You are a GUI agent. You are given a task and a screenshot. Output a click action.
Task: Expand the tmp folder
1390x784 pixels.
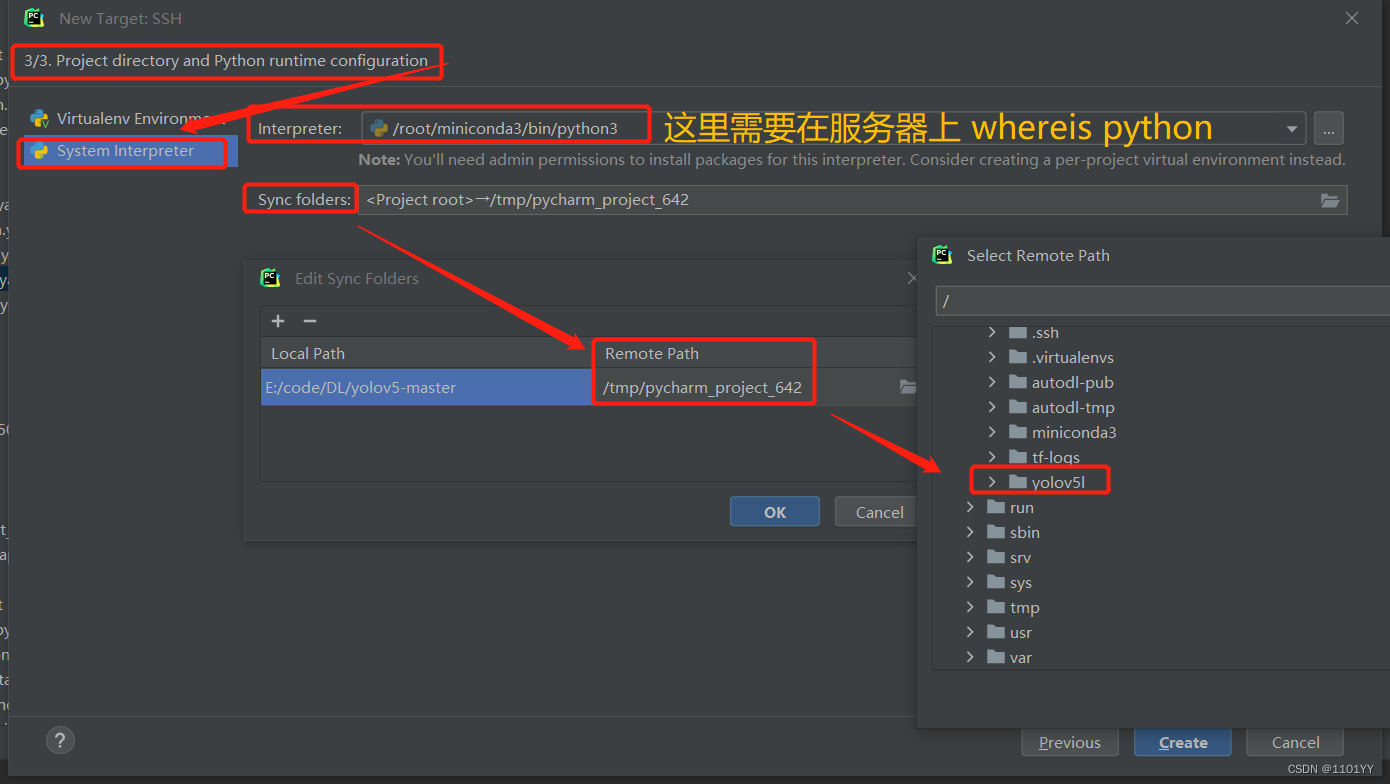970,607
